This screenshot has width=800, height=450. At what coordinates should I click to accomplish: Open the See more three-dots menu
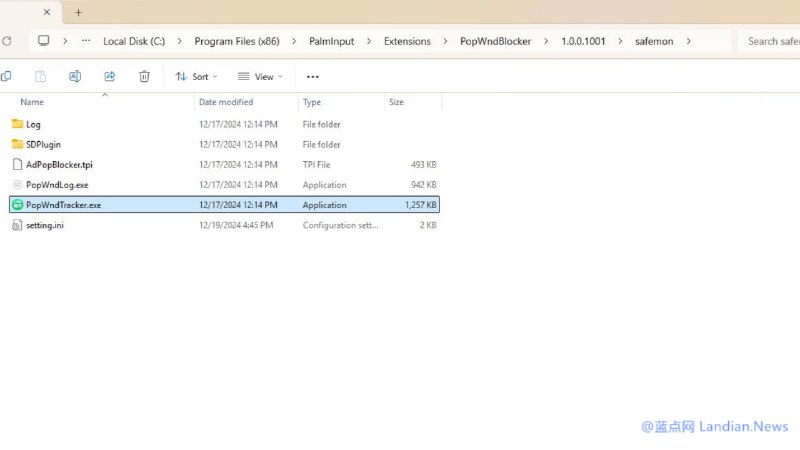[x=313, y=76]
